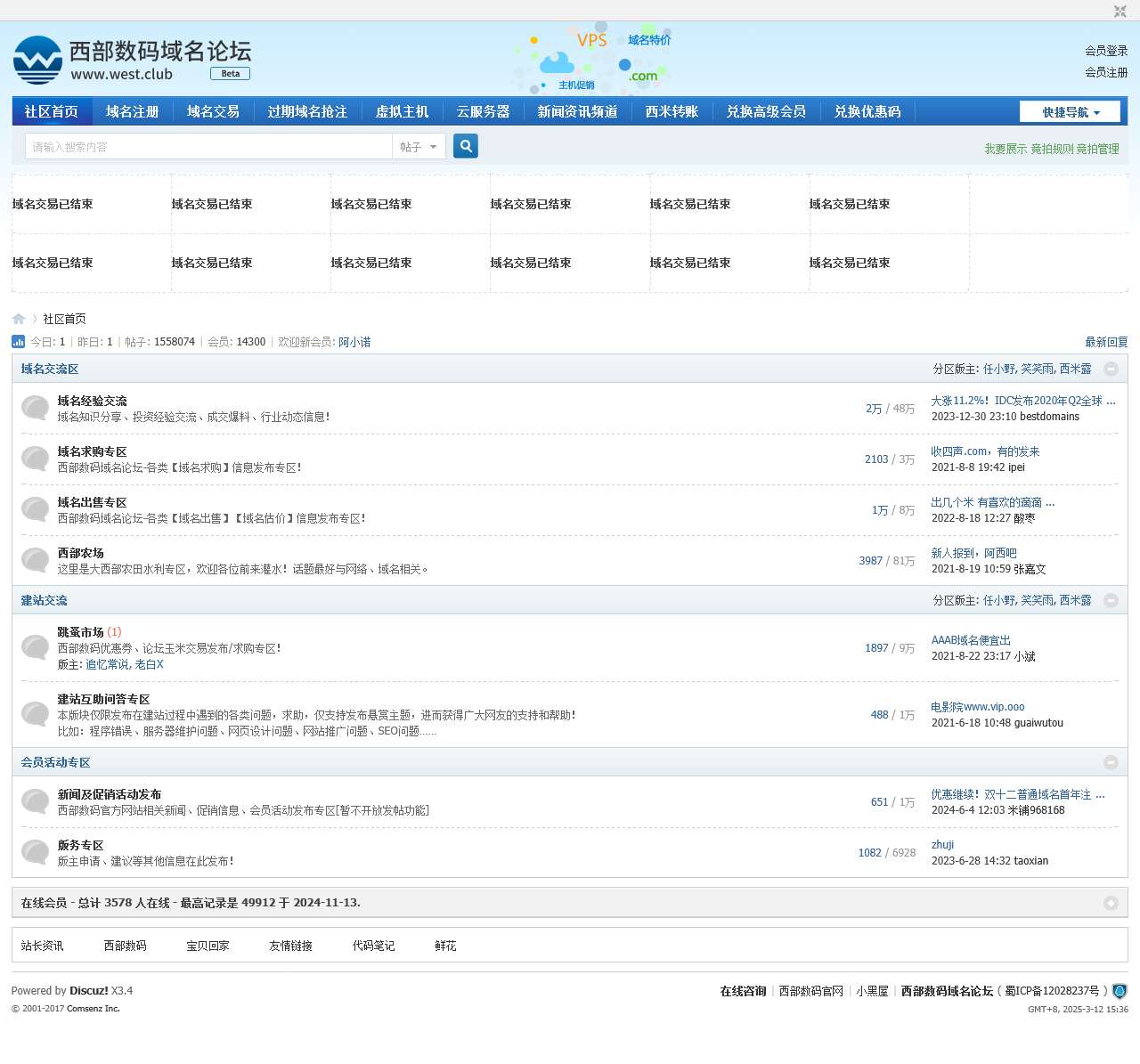Image resolution: width=1140 pixels, height=1064 pixels.
Task: Collapse the 域名交流区 section
Action: click(x=1111, y=369)
